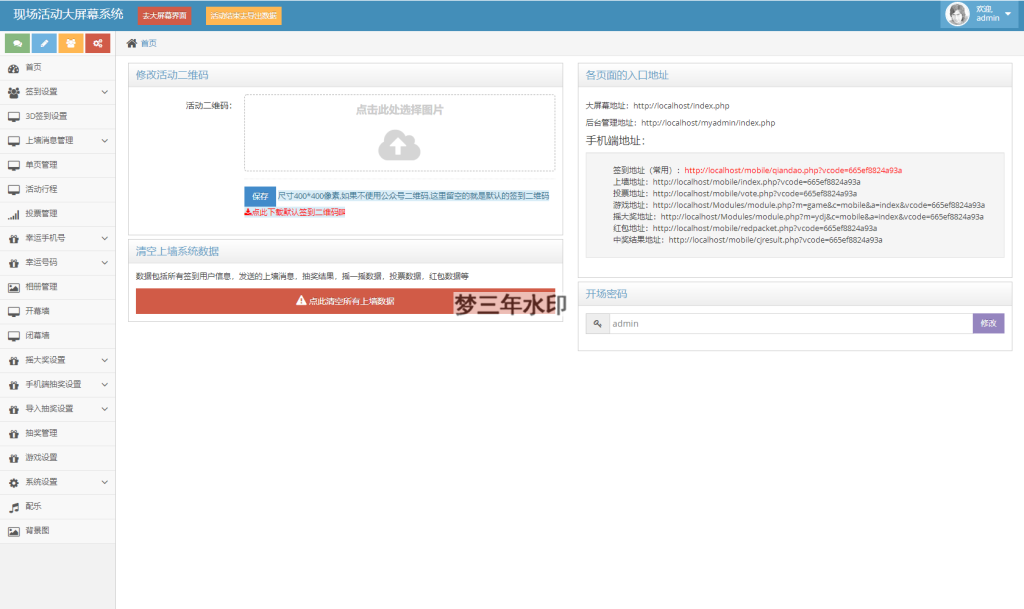
Task: Expand the 上墙消息管理 menu chevron
Action: point(104,141)
